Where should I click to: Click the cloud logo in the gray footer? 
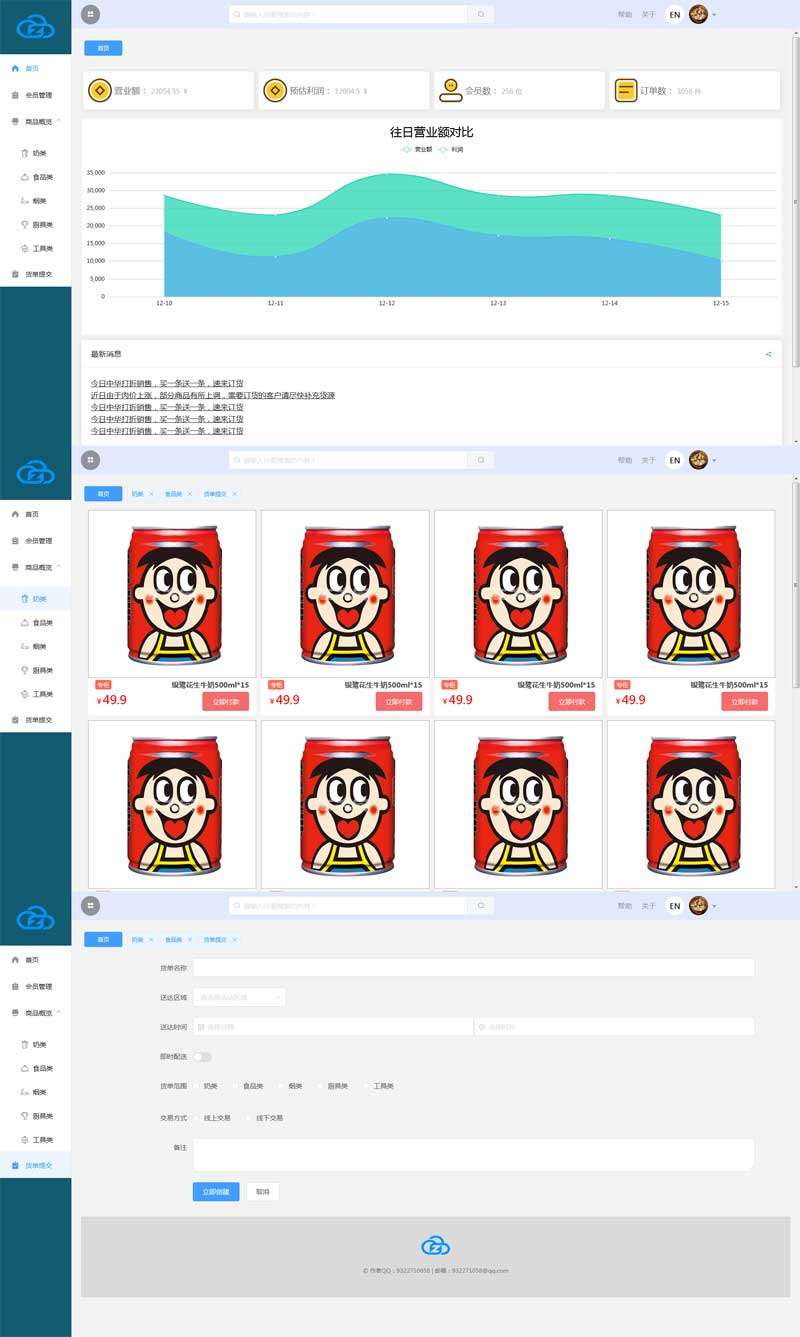[x=435, y=1245]
